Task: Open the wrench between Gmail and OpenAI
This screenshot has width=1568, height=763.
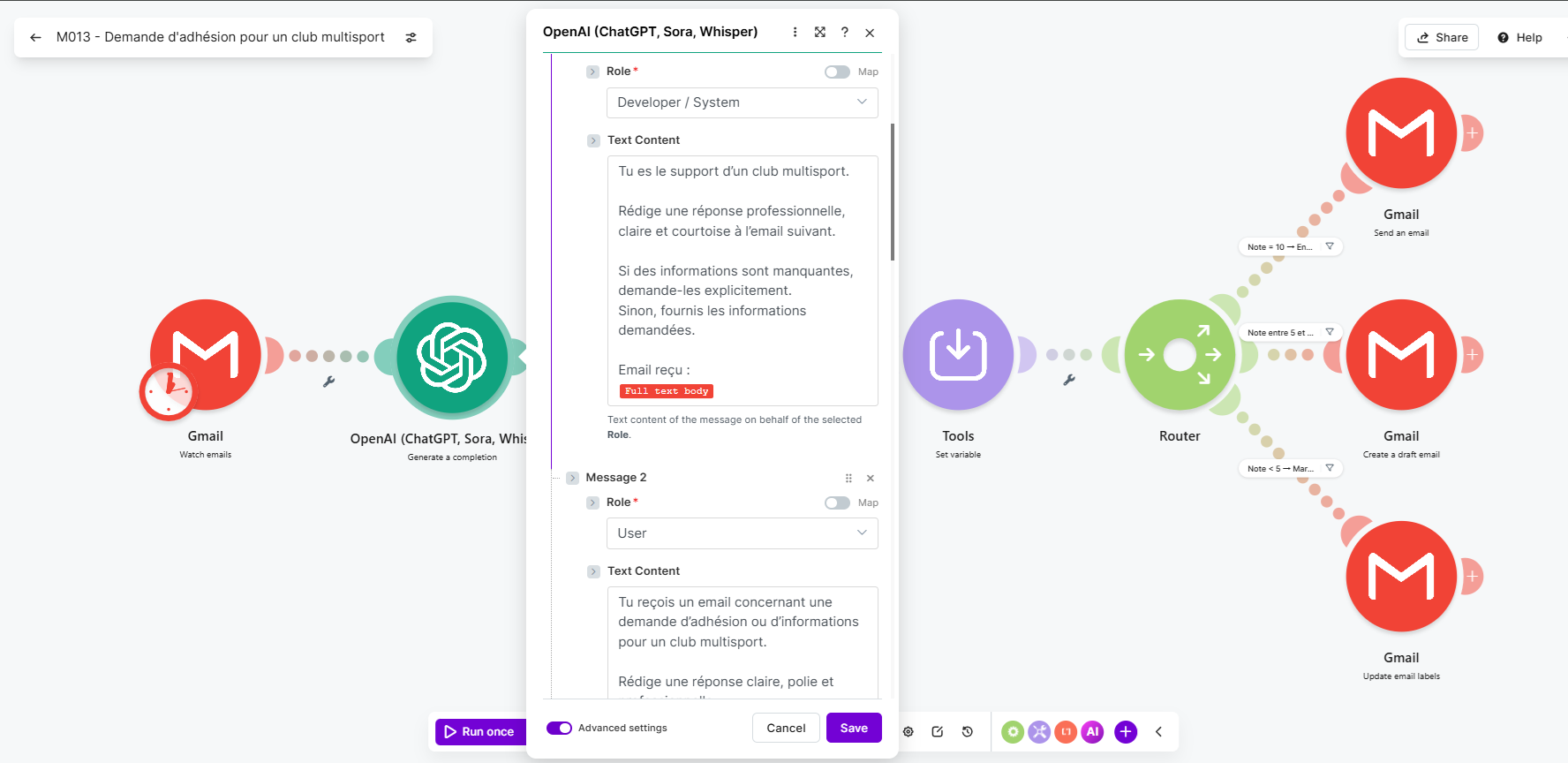Action: (328, 381)
